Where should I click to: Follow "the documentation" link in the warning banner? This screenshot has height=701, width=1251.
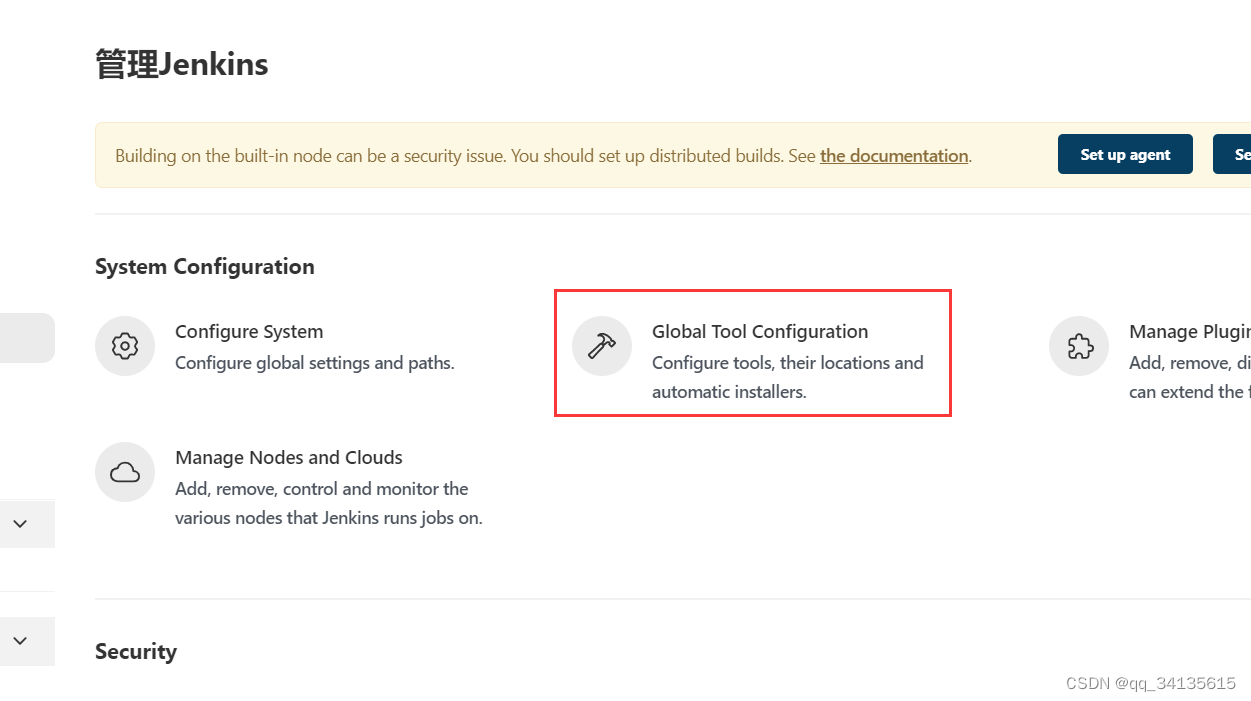[x=894, y=156]
